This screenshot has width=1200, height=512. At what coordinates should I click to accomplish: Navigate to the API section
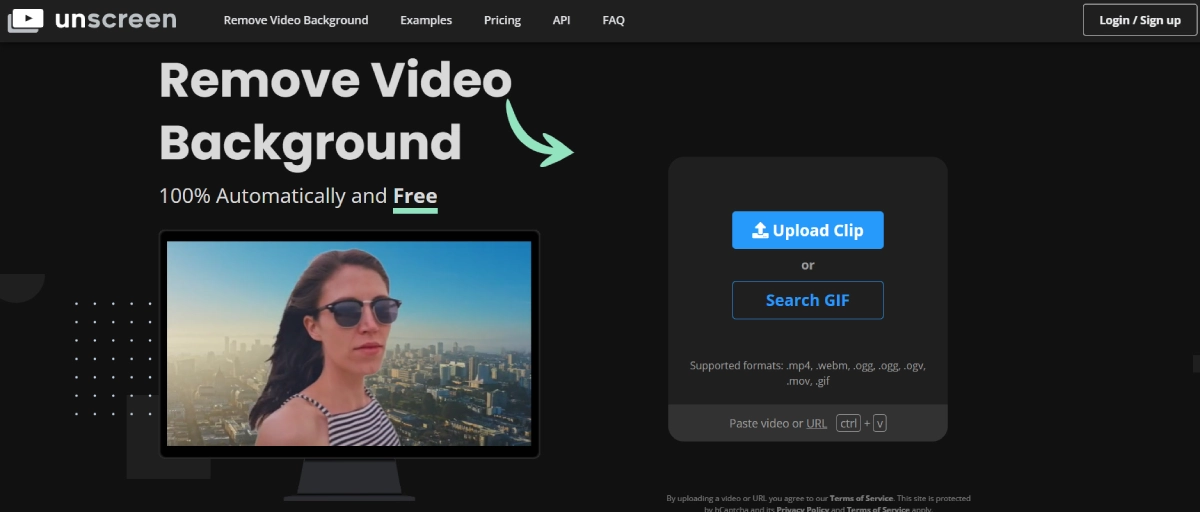coord(562,20)
